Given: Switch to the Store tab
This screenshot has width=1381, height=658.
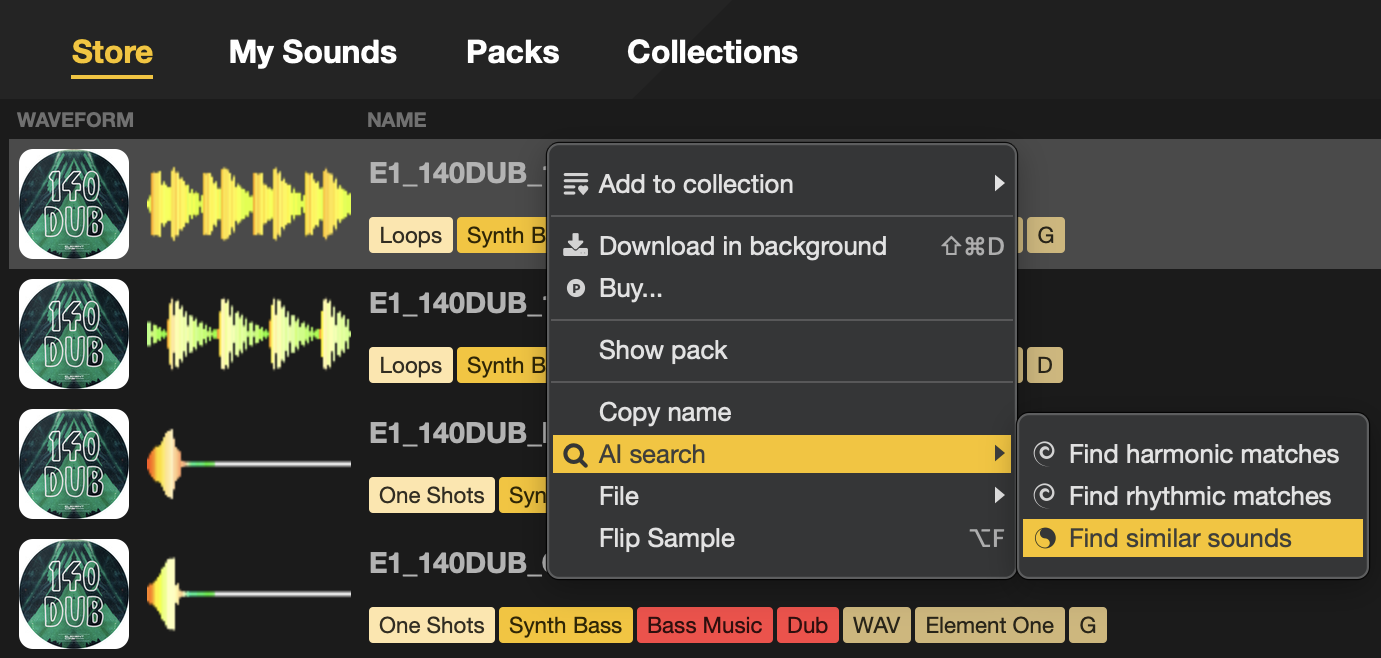Looking at the screenshot, I should click(x=112, y=52).
